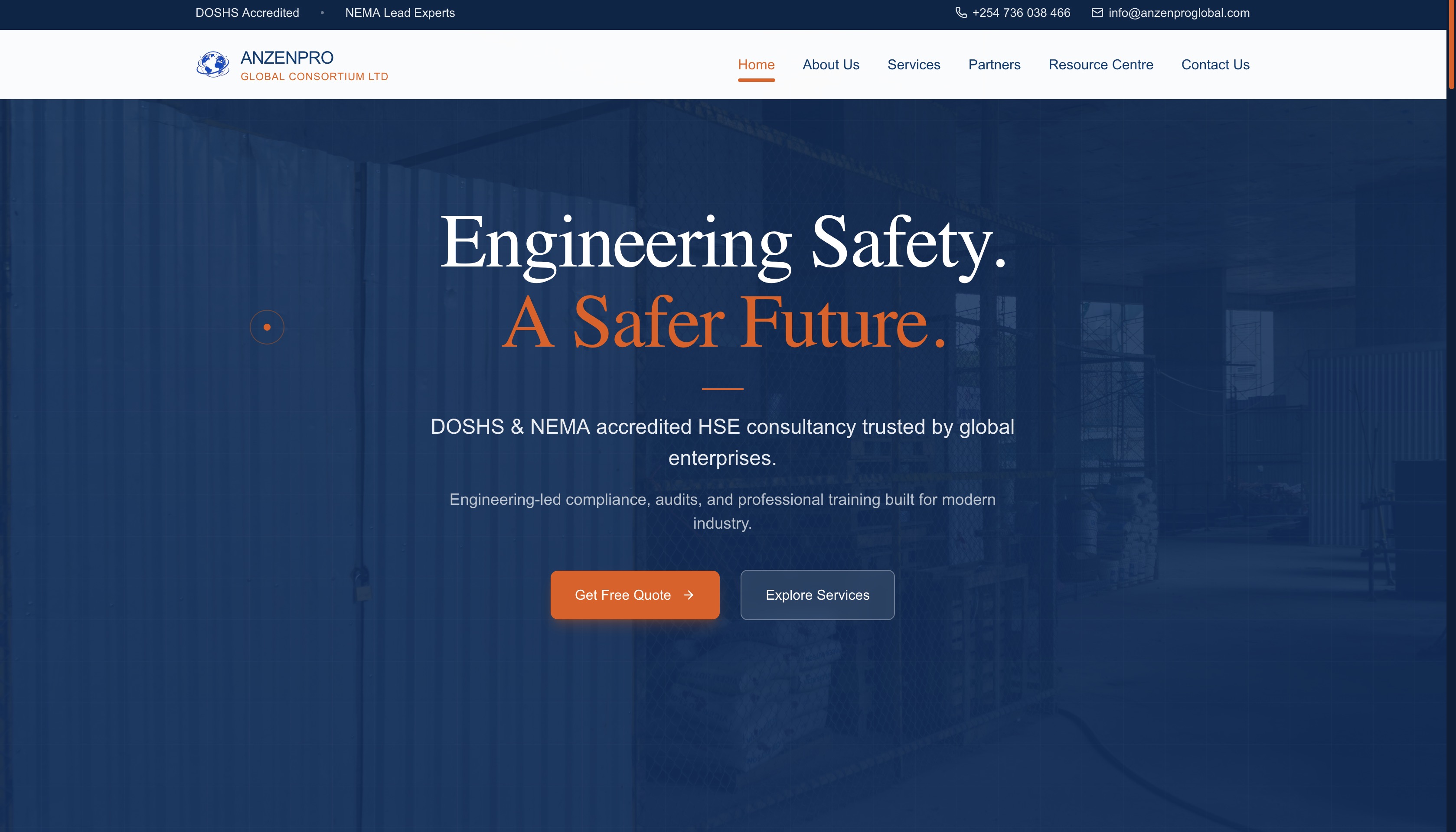Viewport: 1456px width, 832px height.
Task: Open the About Us page
Action: click(831, 65)
